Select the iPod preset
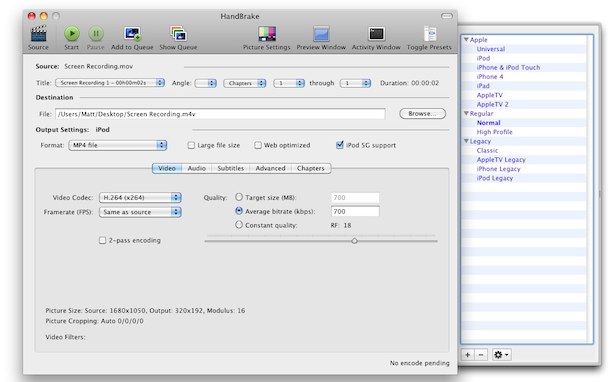610x382 pixels. click(483, 58)
